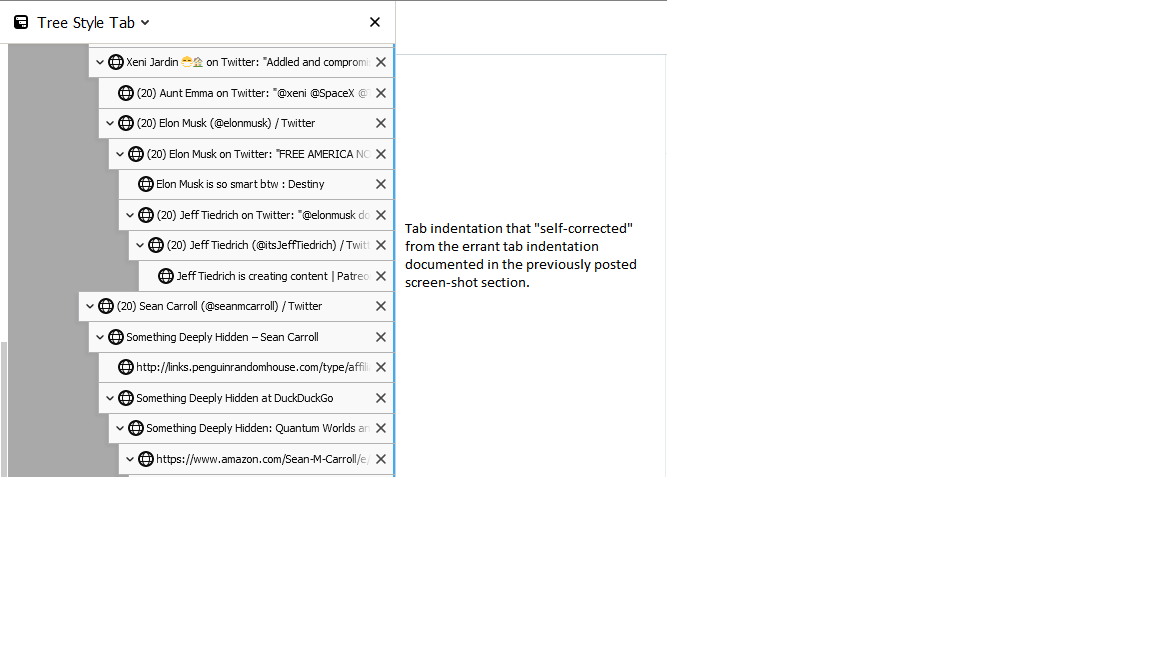Screen dimensions: 1152x648
Task: Open Something Deeply Hidden at DuckDuckGo tab
Action: tap(246, 398)
